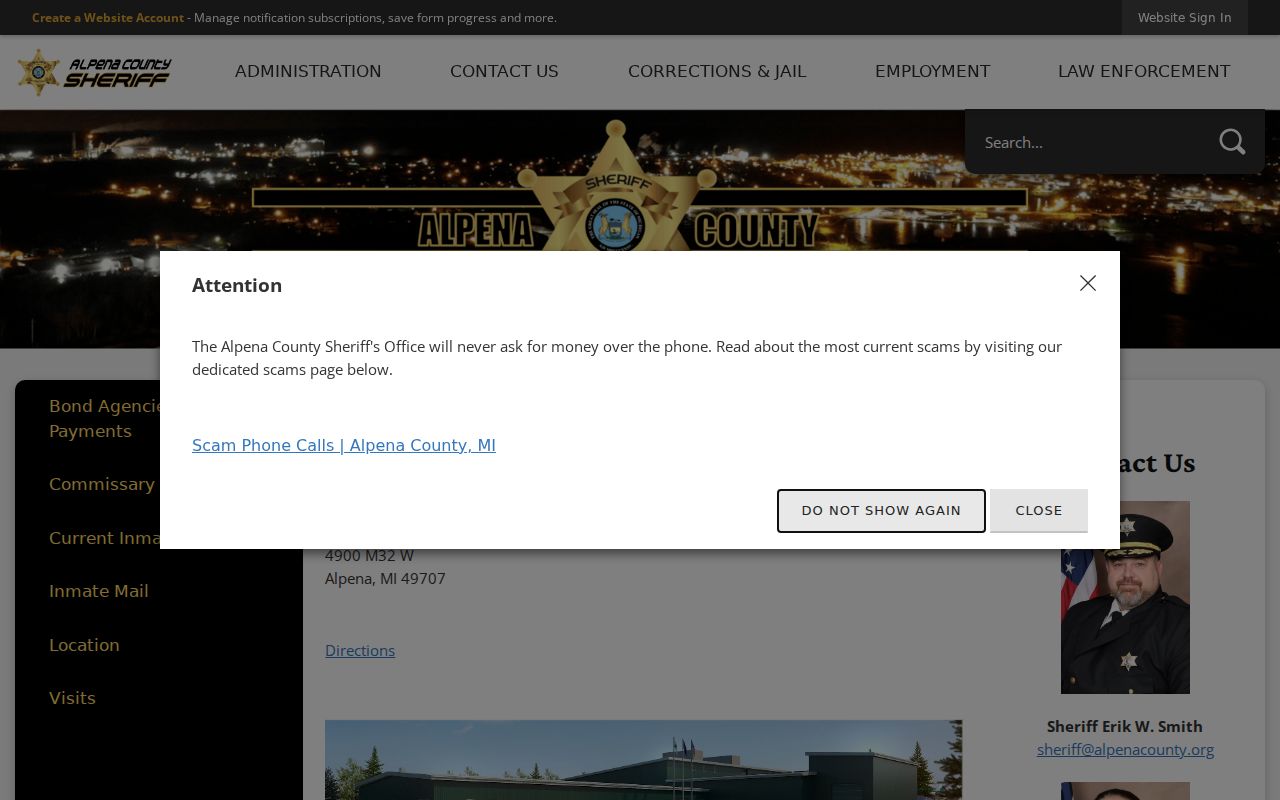Open the Corrections & Jail menu
Viewport: 1280px width, 800px height.
click(x=717, y=72)
